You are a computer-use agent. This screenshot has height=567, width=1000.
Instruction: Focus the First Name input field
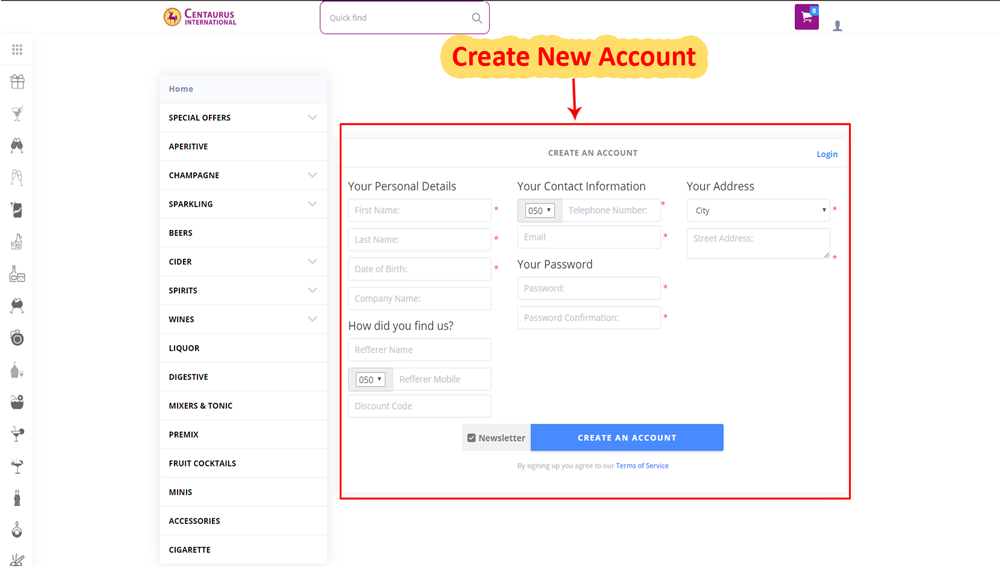[x=420, y=210]
